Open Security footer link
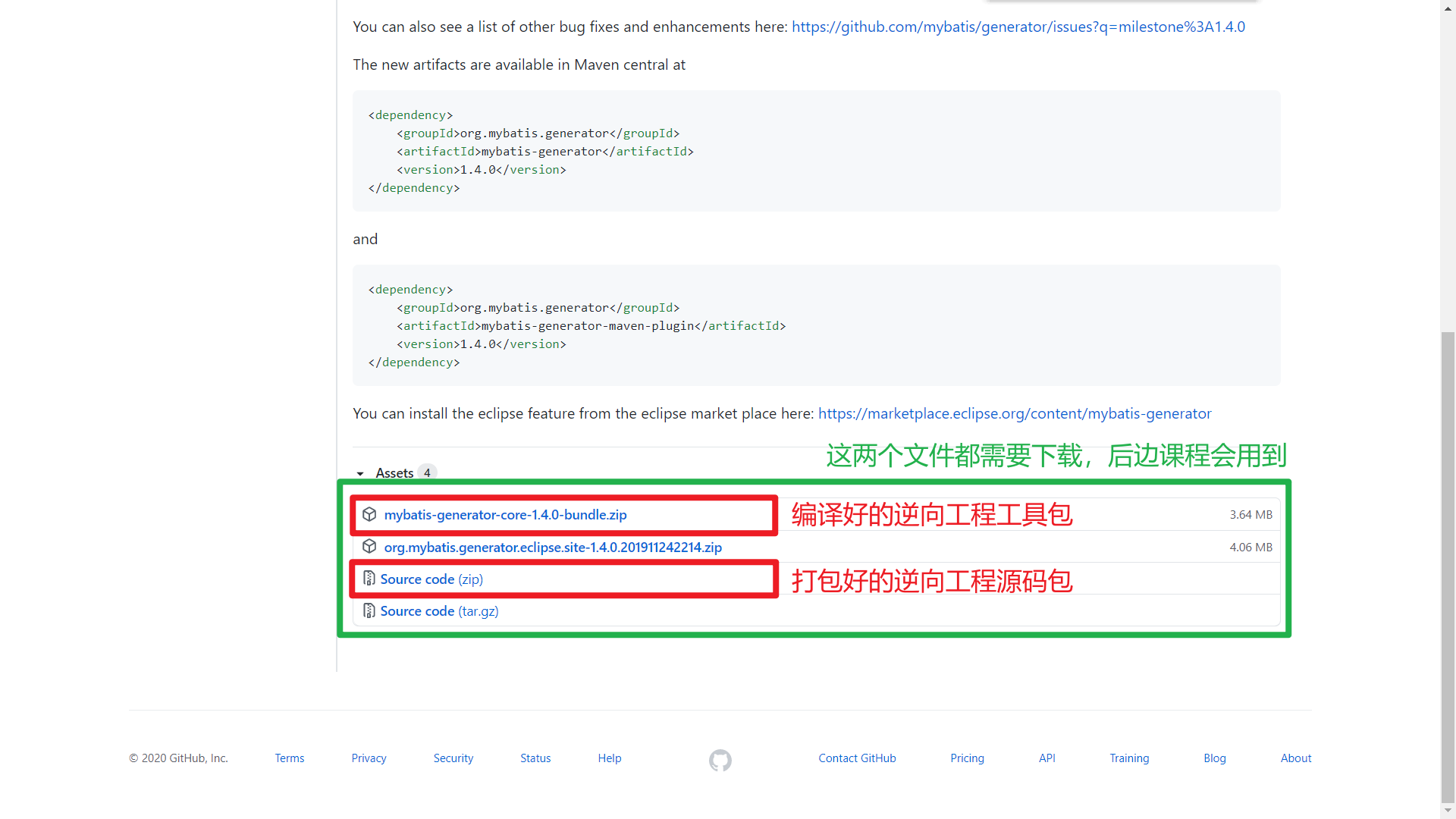Image resolution: width=1456 pixels, height=819 pixels. pyautogui.click(x=453, y=758)
